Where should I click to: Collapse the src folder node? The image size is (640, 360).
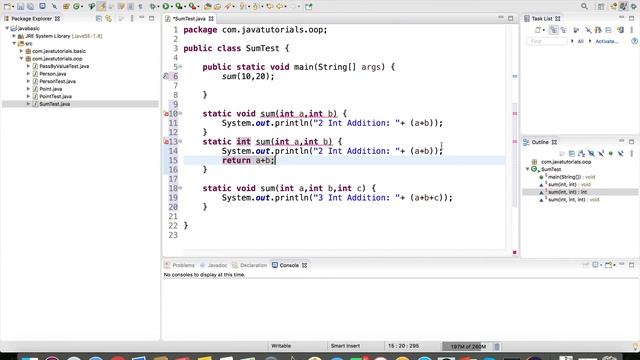tap(14, 43)
